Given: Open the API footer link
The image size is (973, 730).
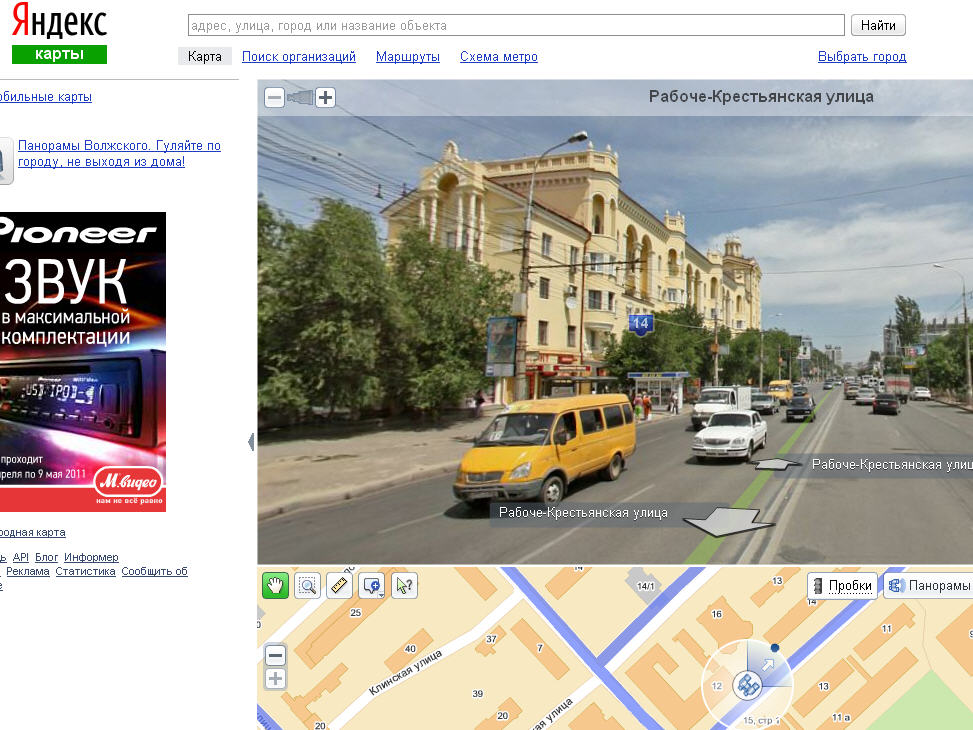Looking at the screenshot, I should click(x=20, y=557).
